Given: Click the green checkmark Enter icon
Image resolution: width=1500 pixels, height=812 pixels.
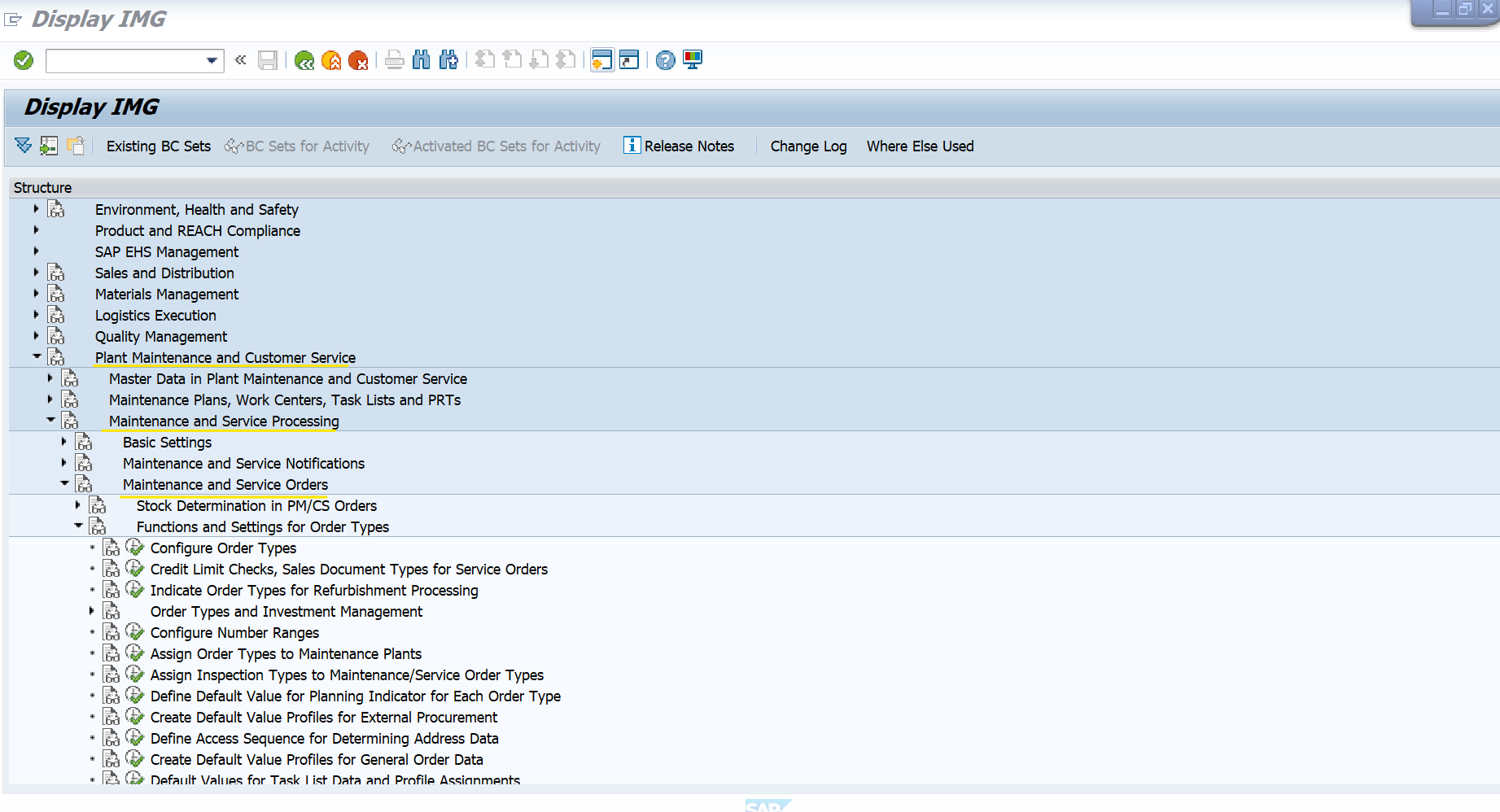Looking at the screenshot, I should click(x=24, y=60).
